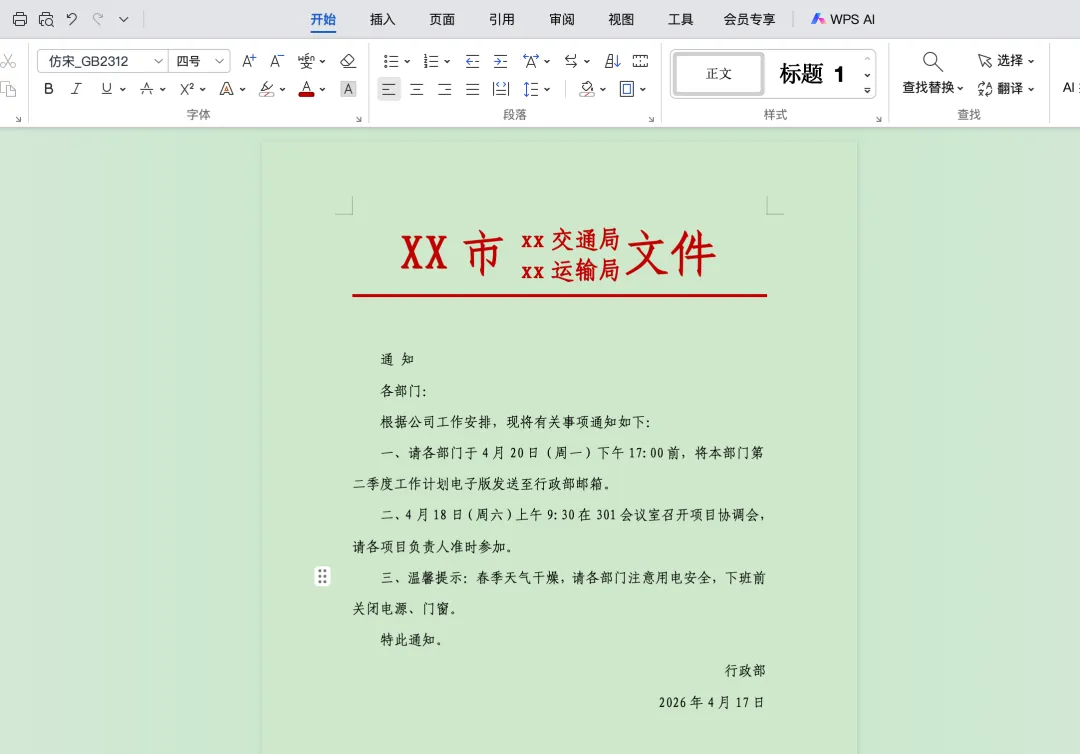Screen dimensions: 1080x754
Task: Clear formatting with the eraser icon
Action: pos(348,61)
